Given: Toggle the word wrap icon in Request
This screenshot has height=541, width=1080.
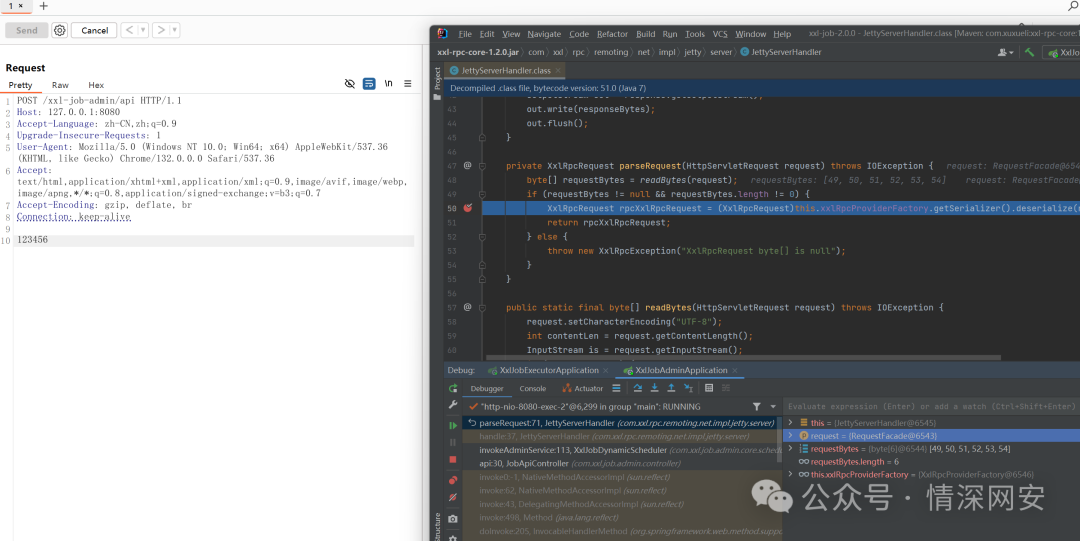Looking at the screenshot, I should (x=369, y=83).
